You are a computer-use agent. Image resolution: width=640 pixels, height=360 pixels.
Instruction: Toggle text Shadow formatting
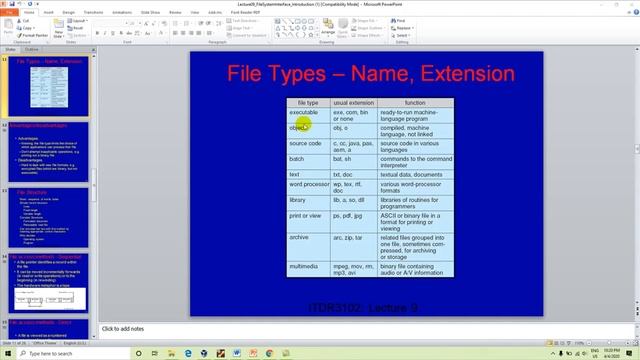(x=121, y=33)
